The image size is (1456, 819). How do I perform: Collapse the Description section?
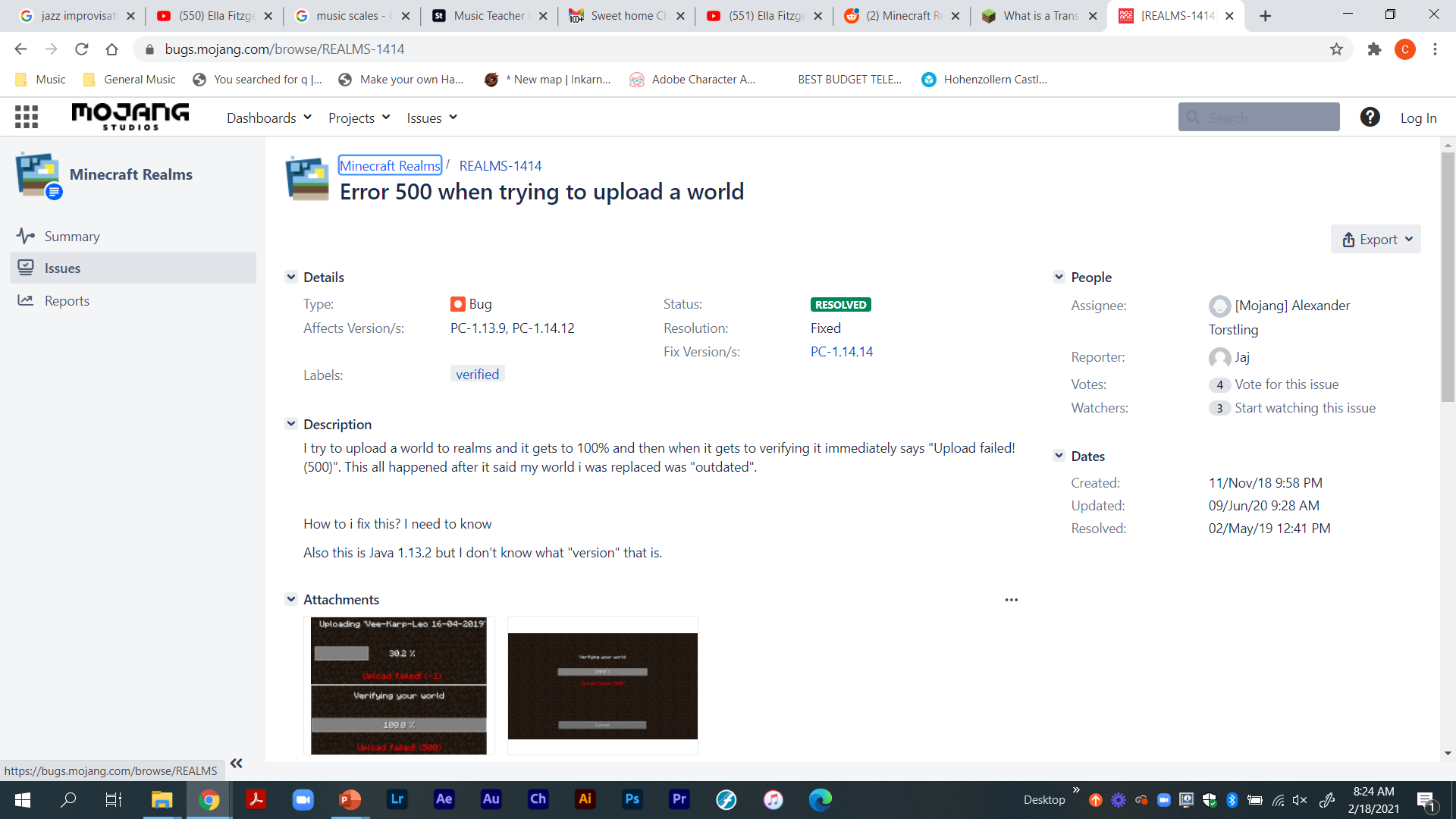[291, 425]
